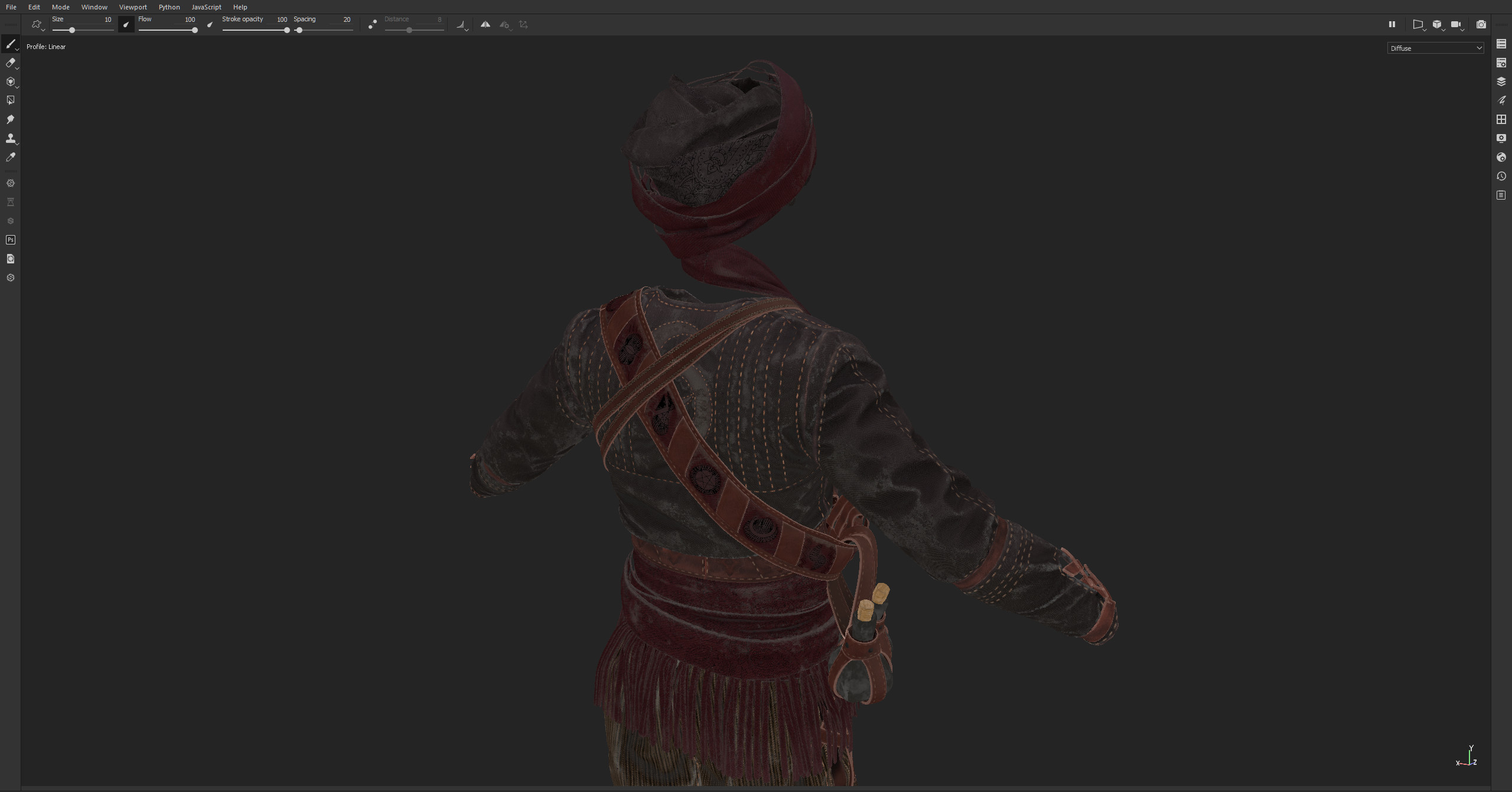Open the Diffuse channel dropdown
The width and height of the screenshot is (1512, 792).
pyautogui.click(x=1435, y=48)
